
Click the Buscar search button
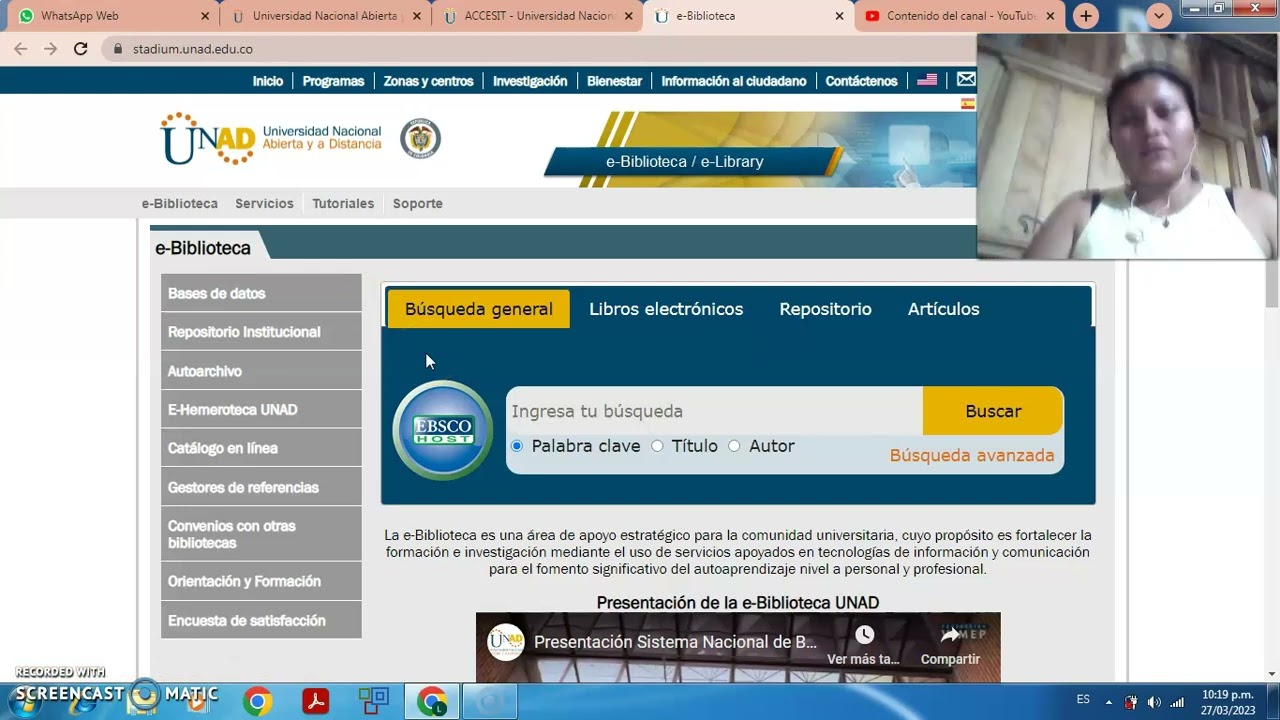[993, 411]
